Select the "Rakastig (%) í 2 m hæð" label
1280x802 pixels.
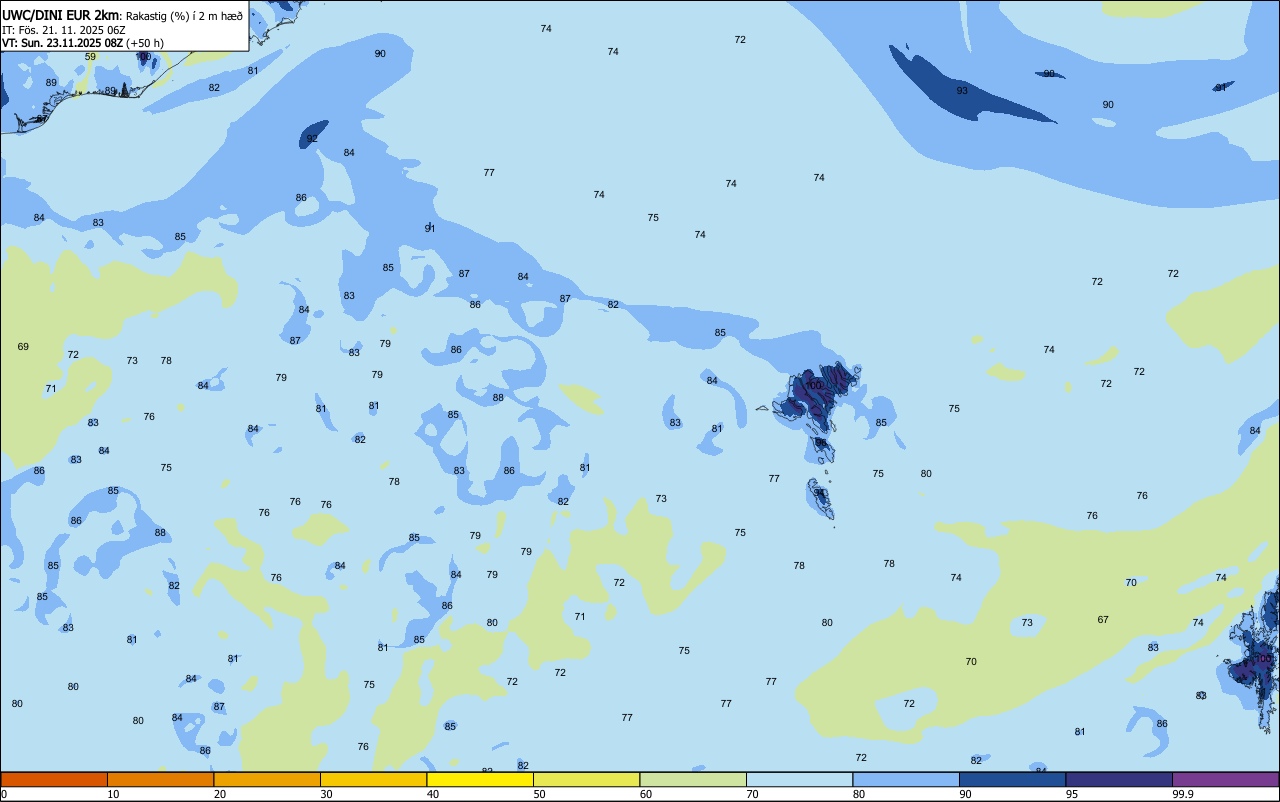point(183,16)
